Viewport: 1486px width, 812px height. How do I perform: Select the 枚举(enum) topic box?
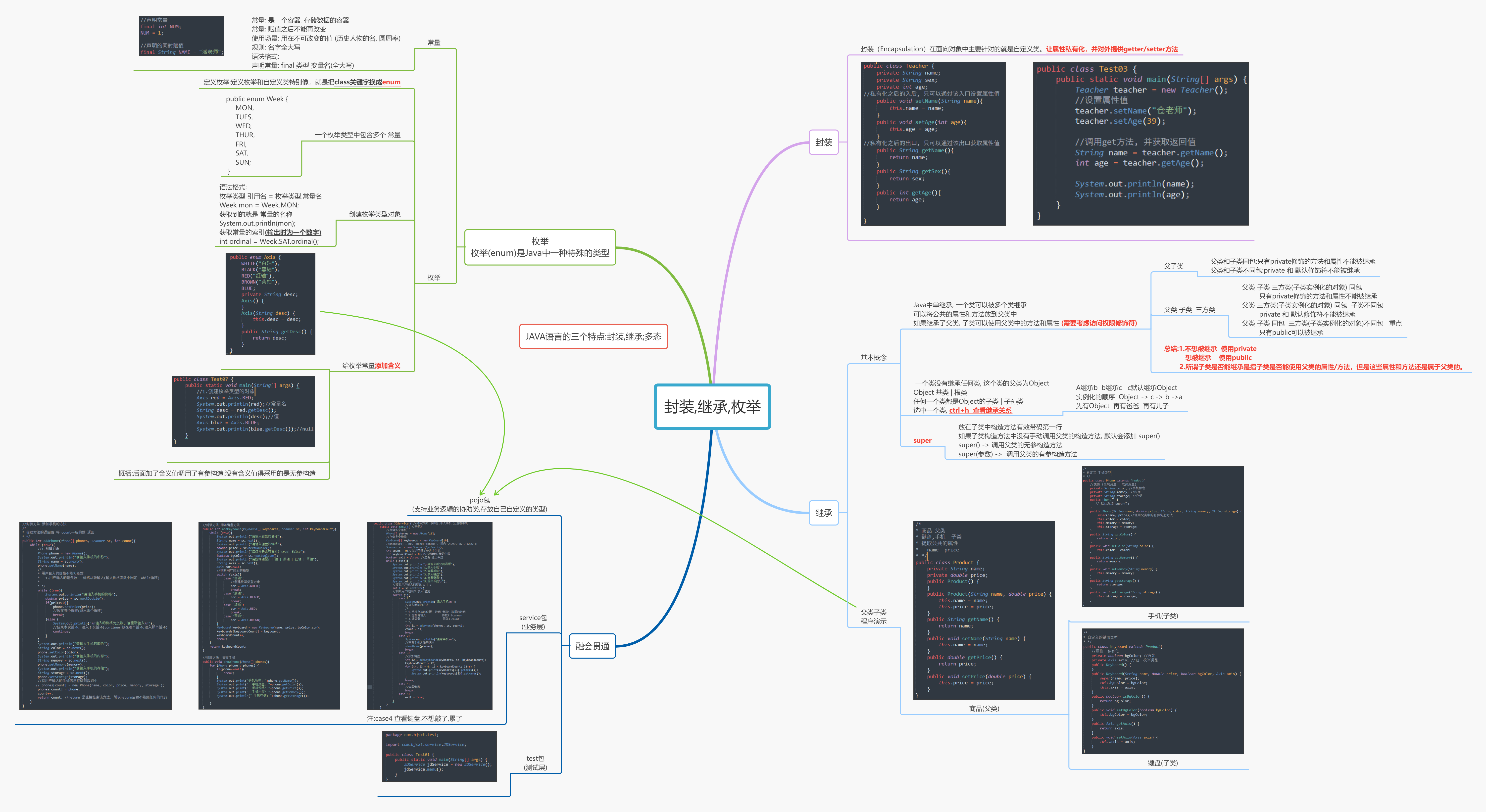point(540,247)
